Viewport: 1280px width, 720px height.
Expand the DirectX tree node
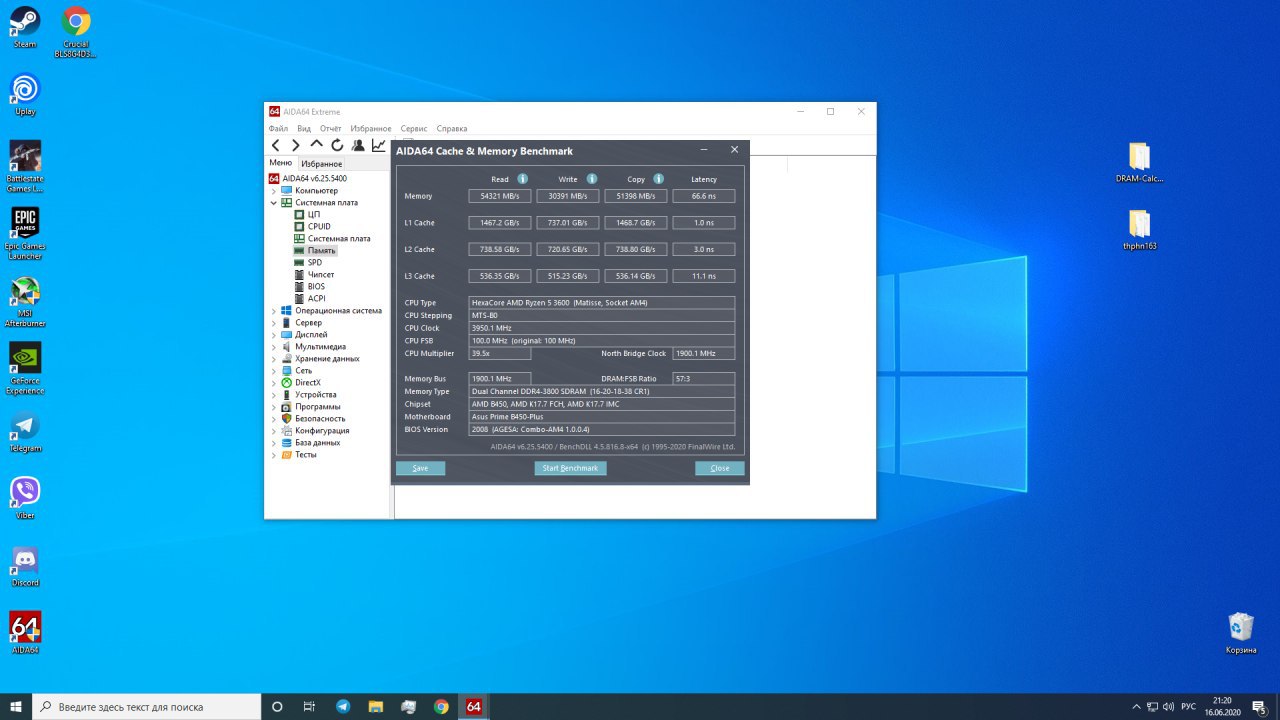pos(274,382)
